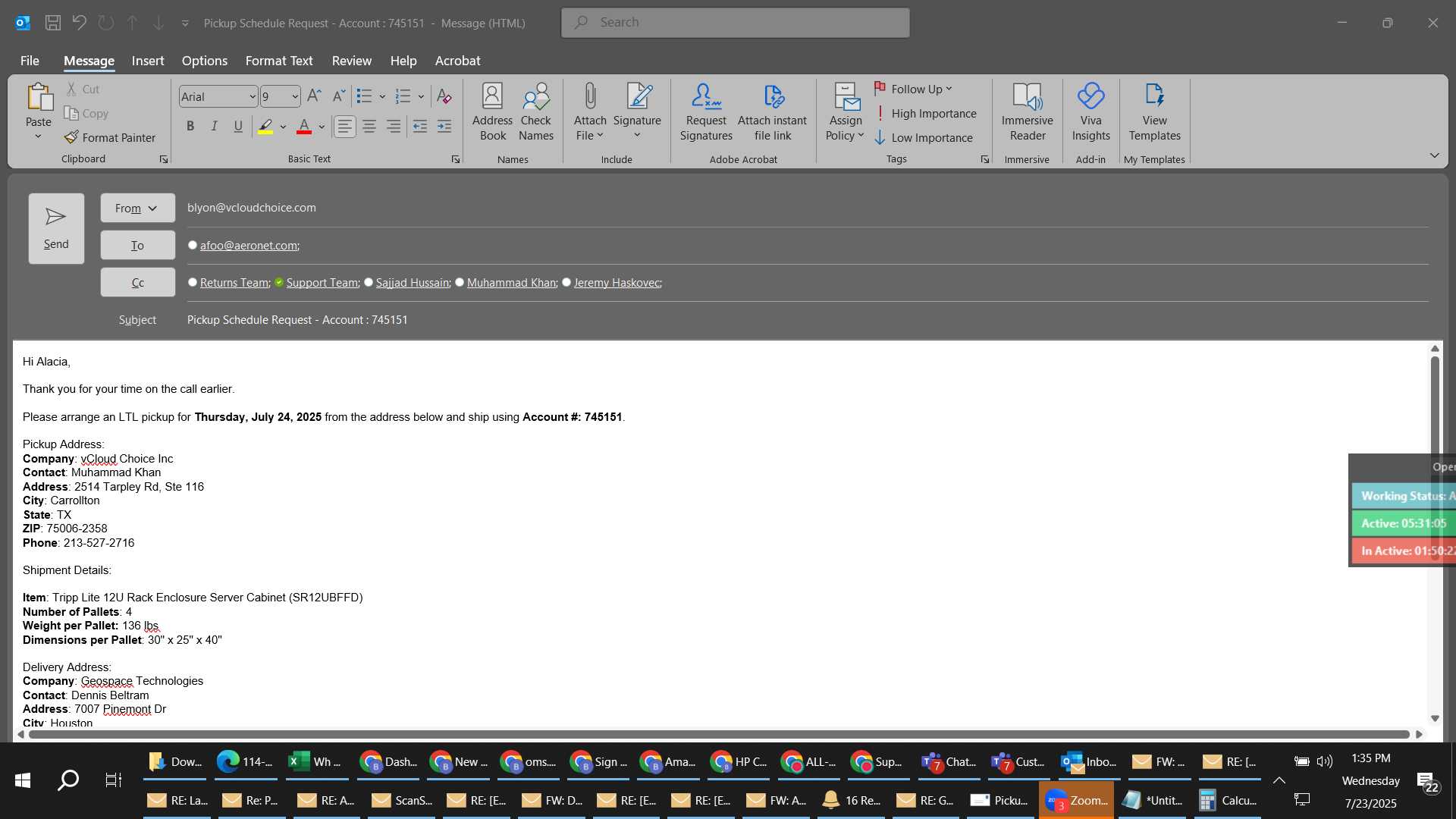This screenshot has width=1456, height=819.
Task: Open the text highlight color dropdown arrow
Action: tap(283, 127)
